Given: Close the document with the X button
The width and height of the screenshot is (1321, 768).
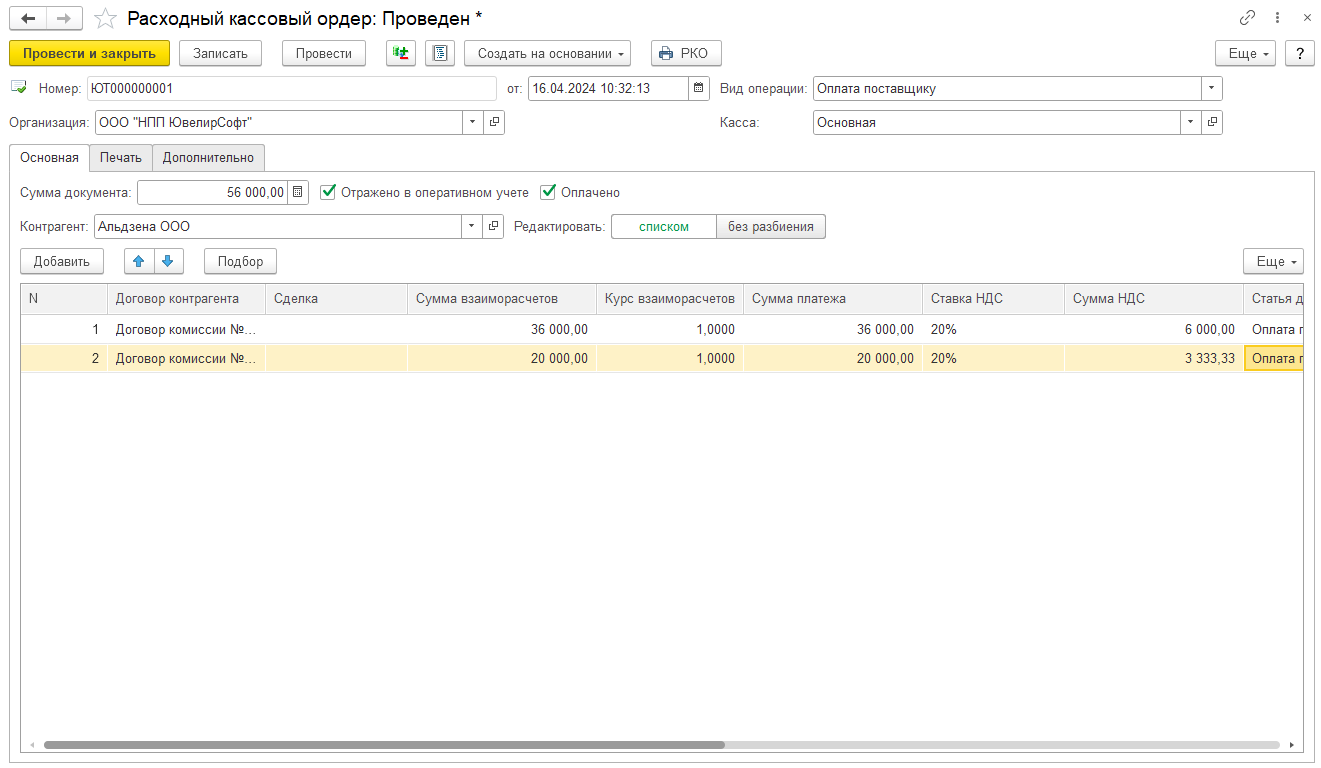Looking at the screenshot, I should click(x=1306, y=18).
